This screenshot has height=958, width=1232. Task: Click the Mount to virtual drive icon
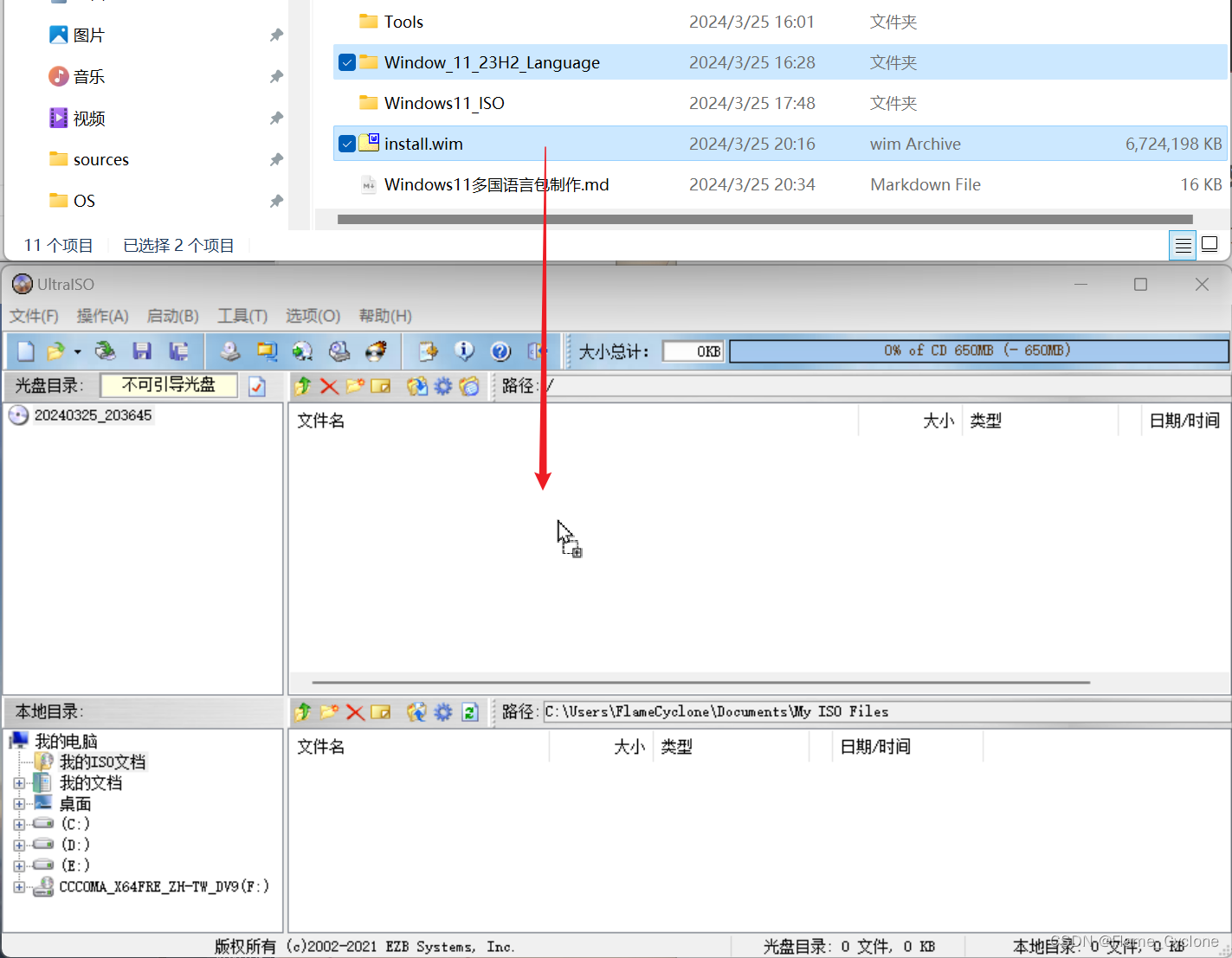(x=302, y=351)
